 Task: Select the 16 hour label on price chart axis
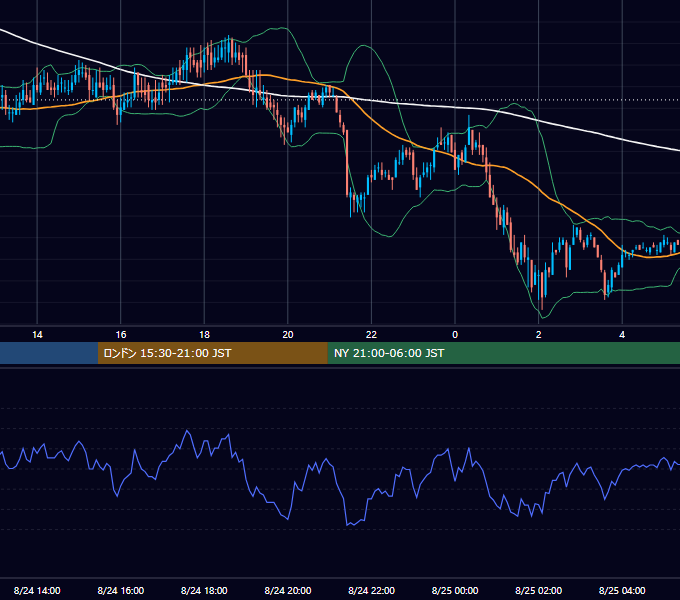(121, 335)
